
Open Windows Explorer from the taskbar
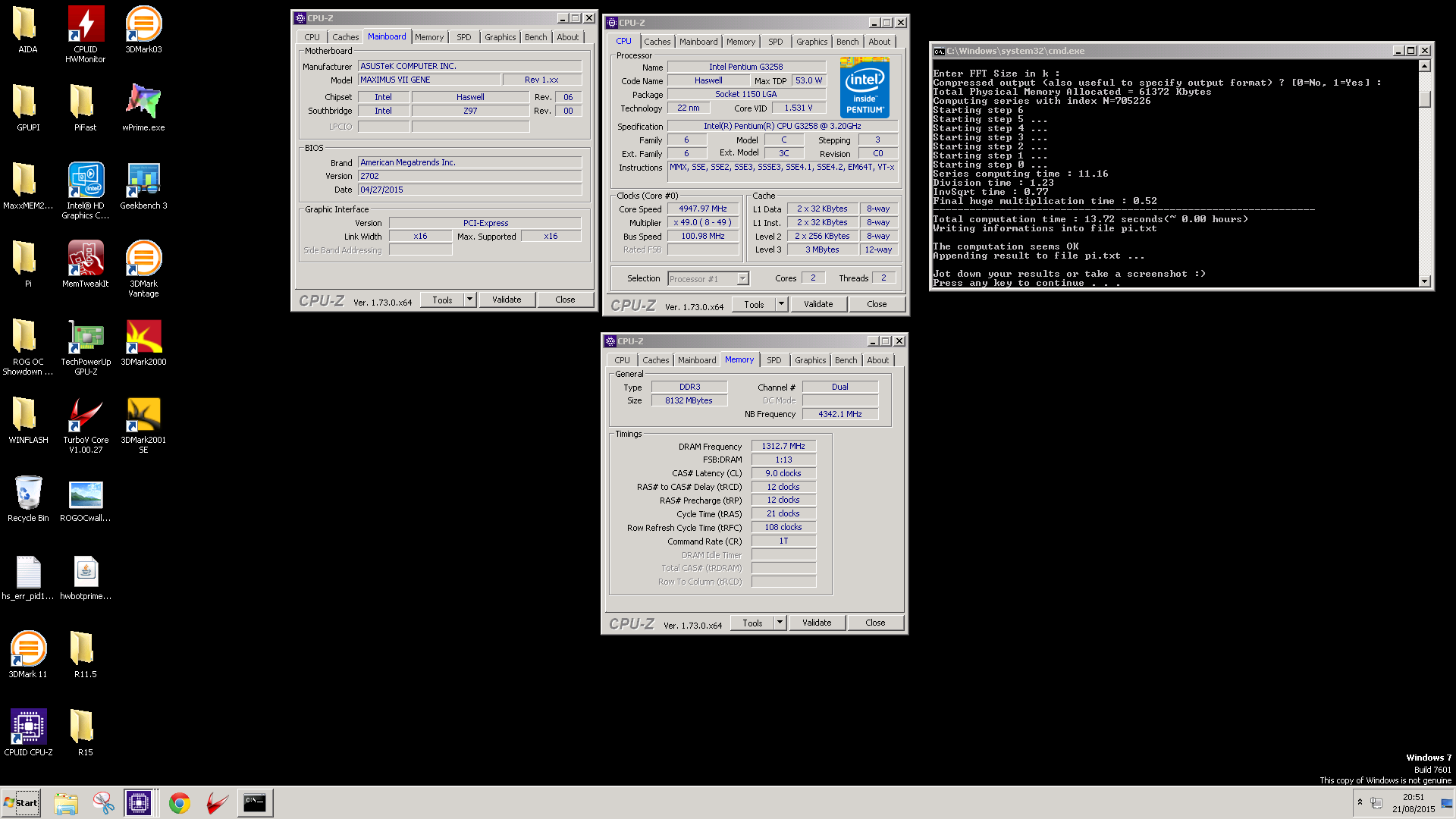66,803
